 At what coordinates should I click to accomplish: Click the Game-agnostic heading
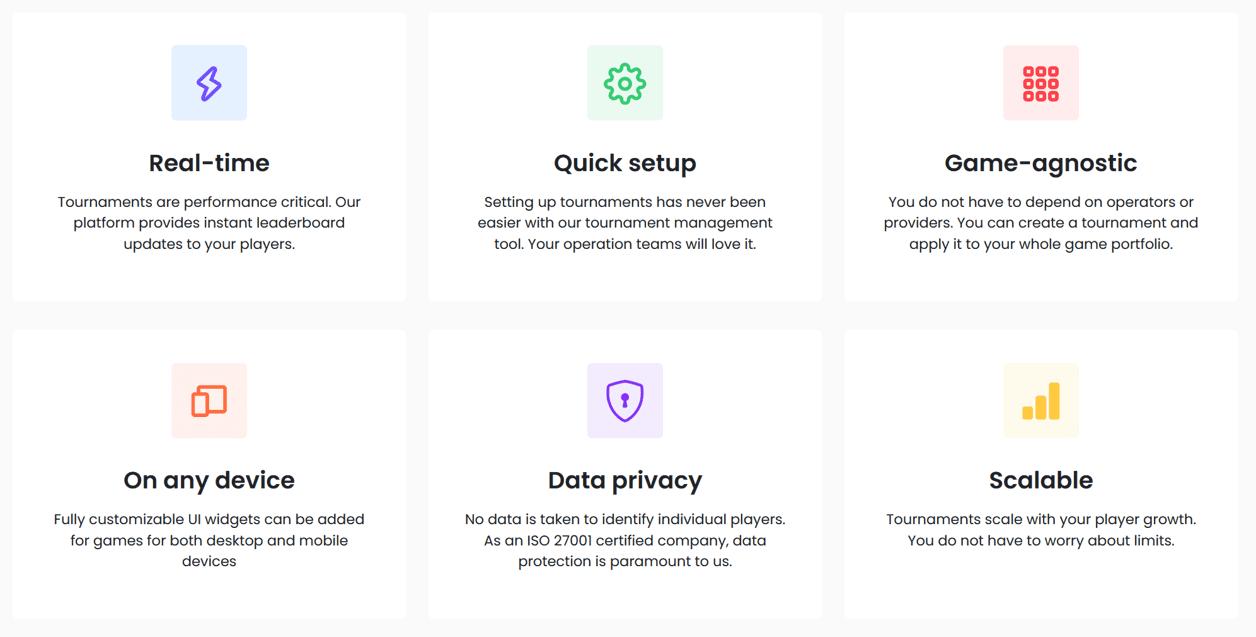1041,163
